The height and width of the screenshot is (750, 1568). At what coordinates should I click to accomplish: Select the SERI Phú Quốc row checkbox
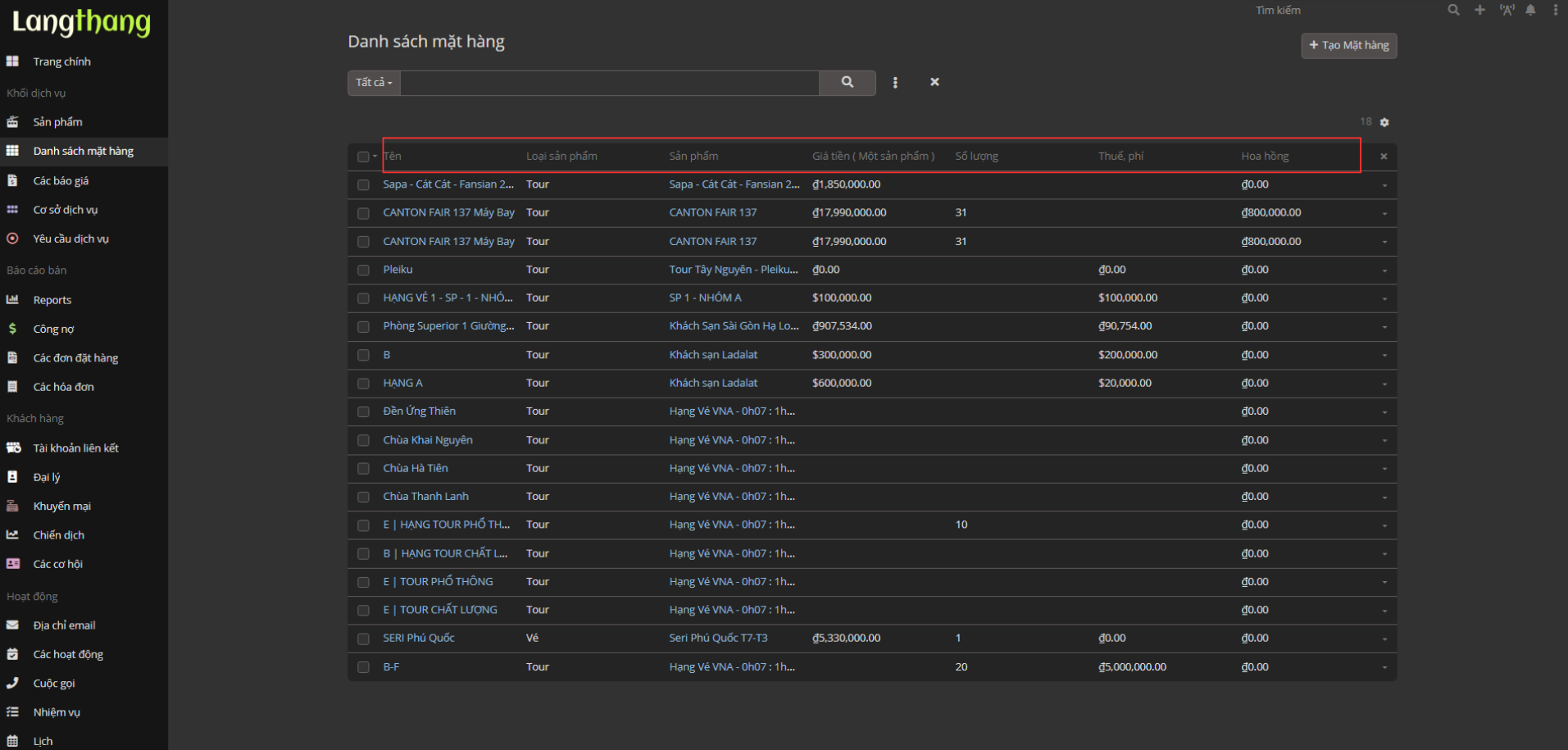tap(363, 639)
